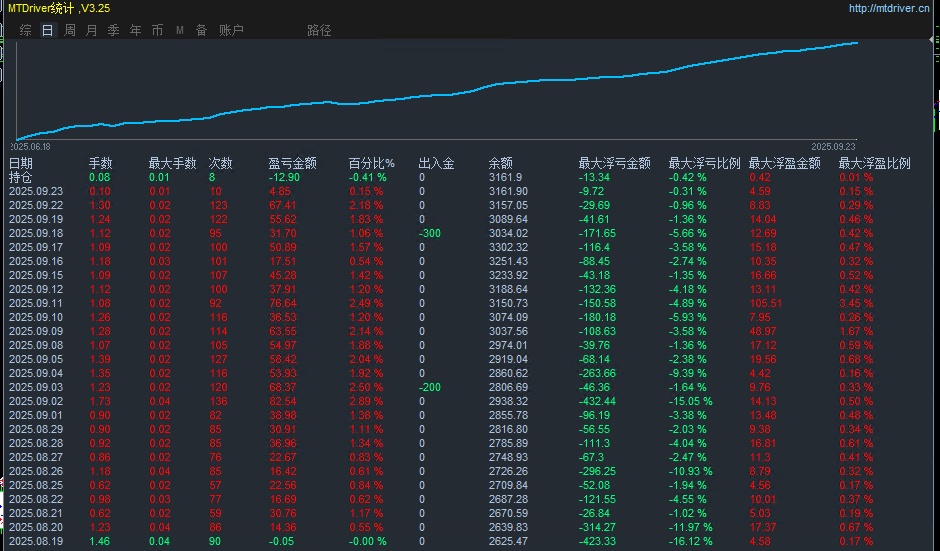The image size is (940, 551).
Task: Click the 百分比% column header
Action: click(x=372, y=163)
